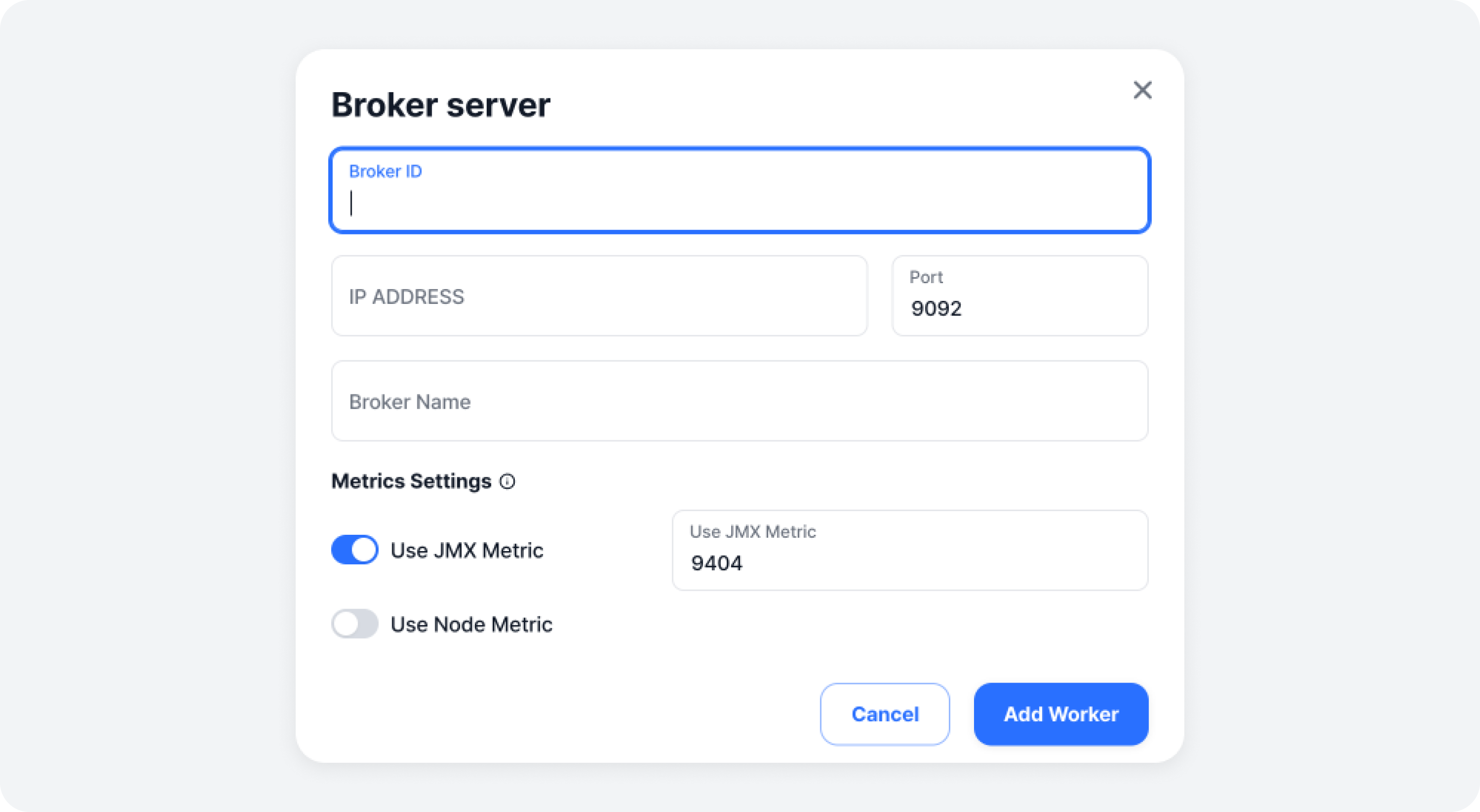This screenshot has width=1480, height=812.
Task: Disable the Use JMX Metric toggle
Action: (355, 550)
